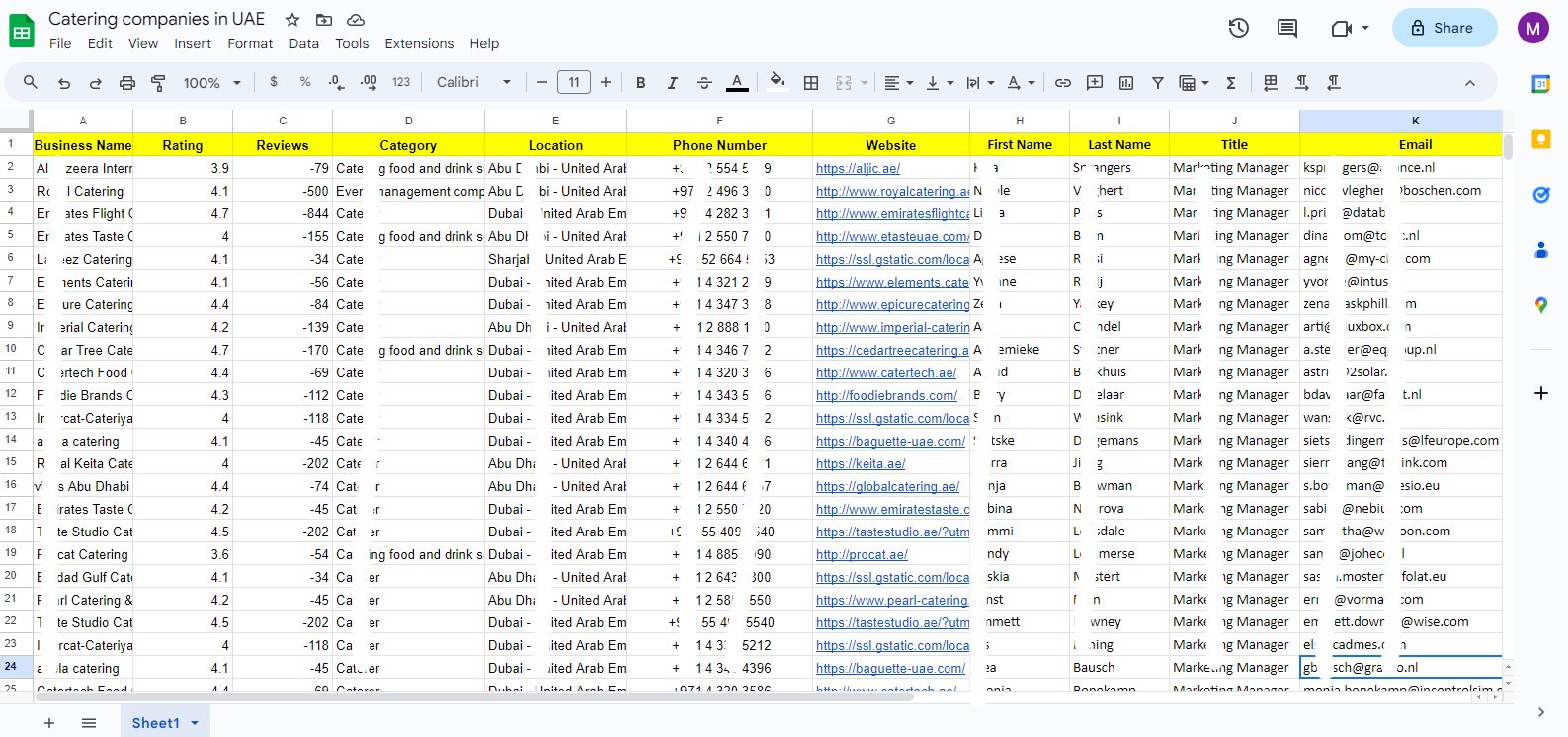
Task: Format as percent
Action: tap(305, 82)
